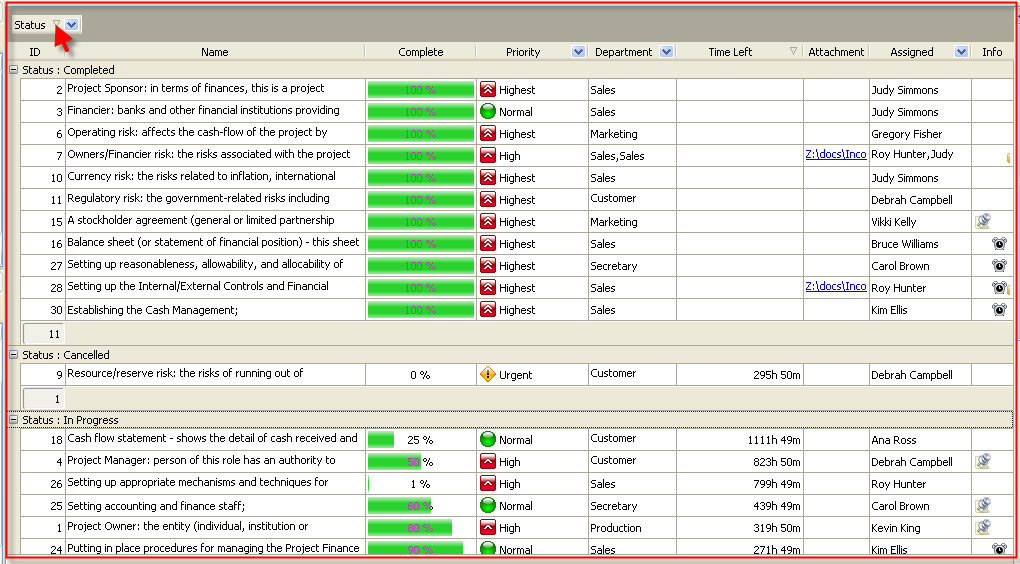Sort the list by the Name column header
This screenshot has height=564, width=1020.
tap(214, 52)
